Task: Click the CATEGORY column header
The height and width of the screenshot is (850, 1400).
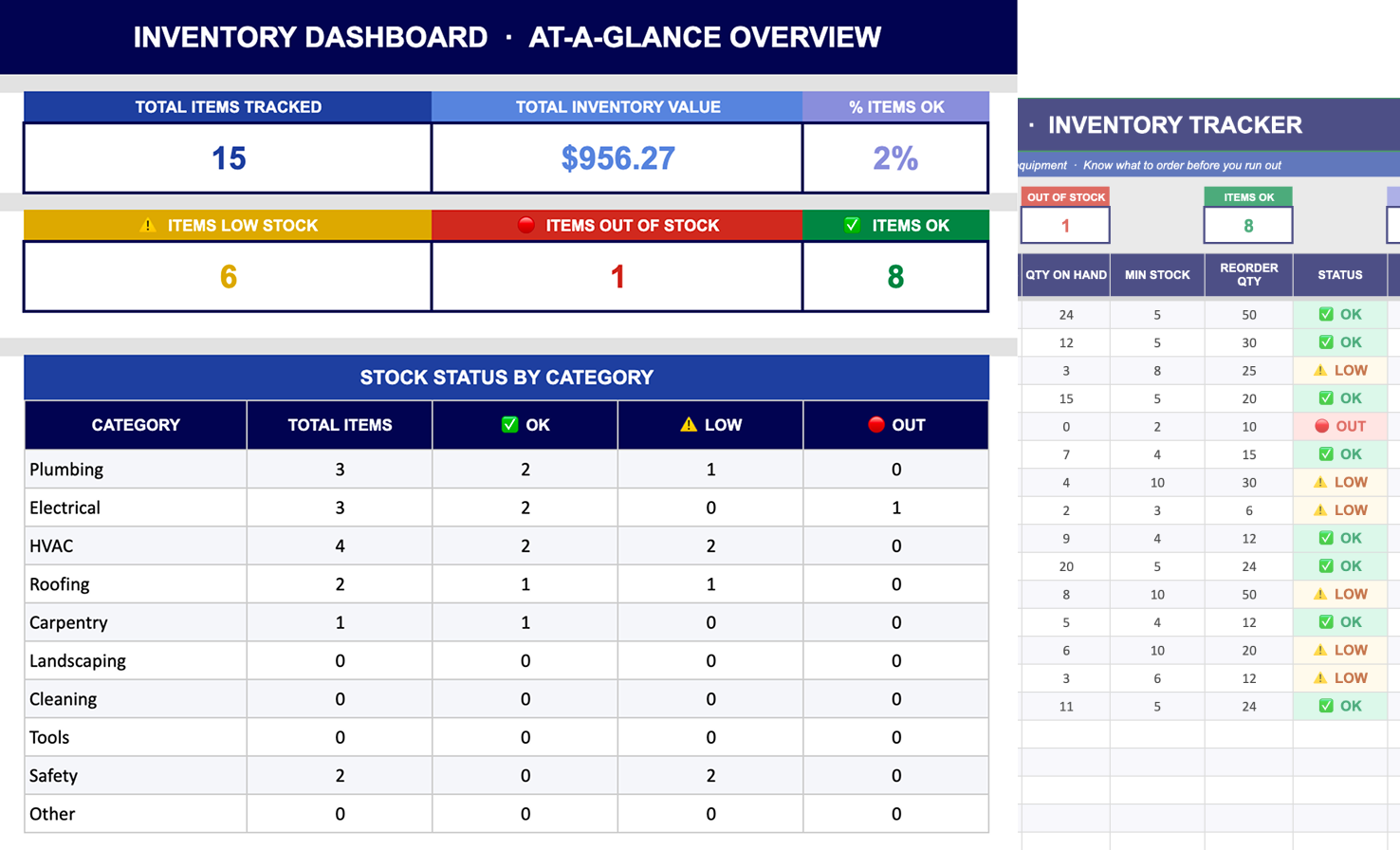Action: pyautogui.click(x=136, y=425)
